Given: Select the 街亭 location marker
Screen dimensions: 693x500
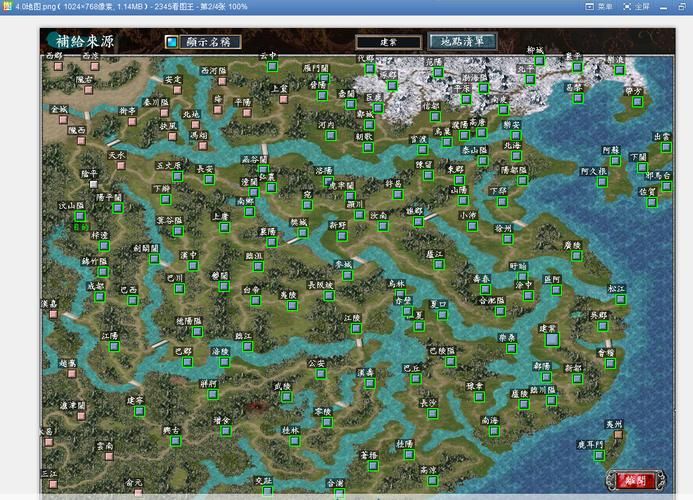Looking at the screenshot, I should pos(132,121).
